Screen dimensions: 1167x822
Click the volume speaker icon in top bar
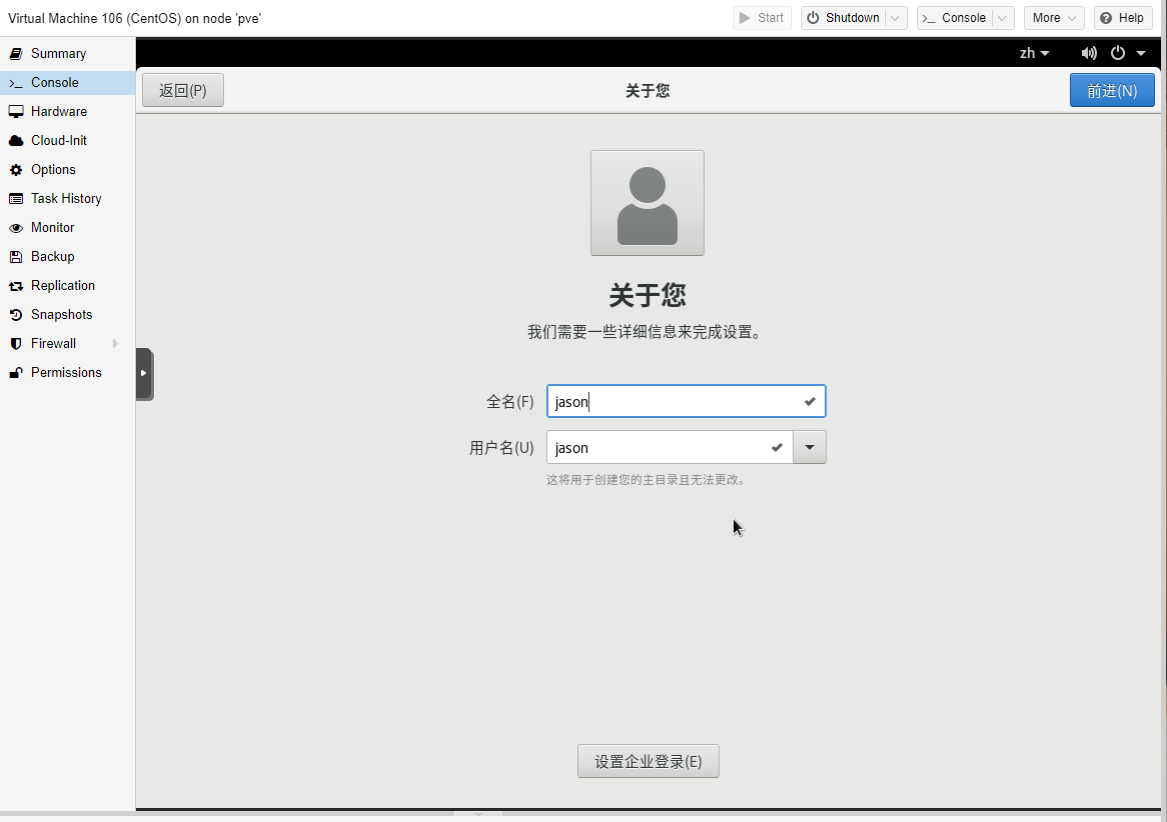(x=1089, y=53)
